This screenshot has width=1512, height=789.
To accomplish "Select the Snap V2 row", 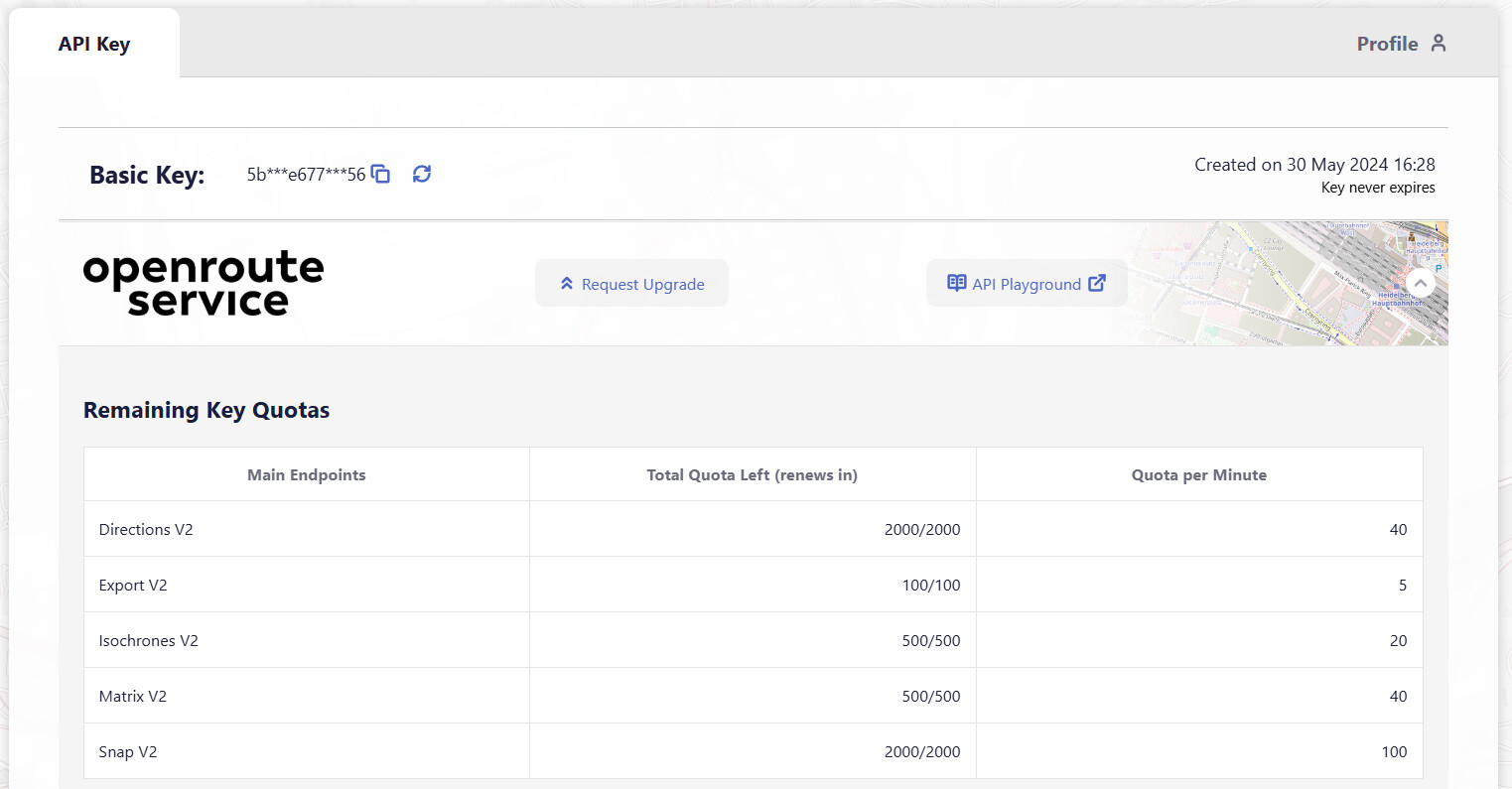I will tap(128, 751).
